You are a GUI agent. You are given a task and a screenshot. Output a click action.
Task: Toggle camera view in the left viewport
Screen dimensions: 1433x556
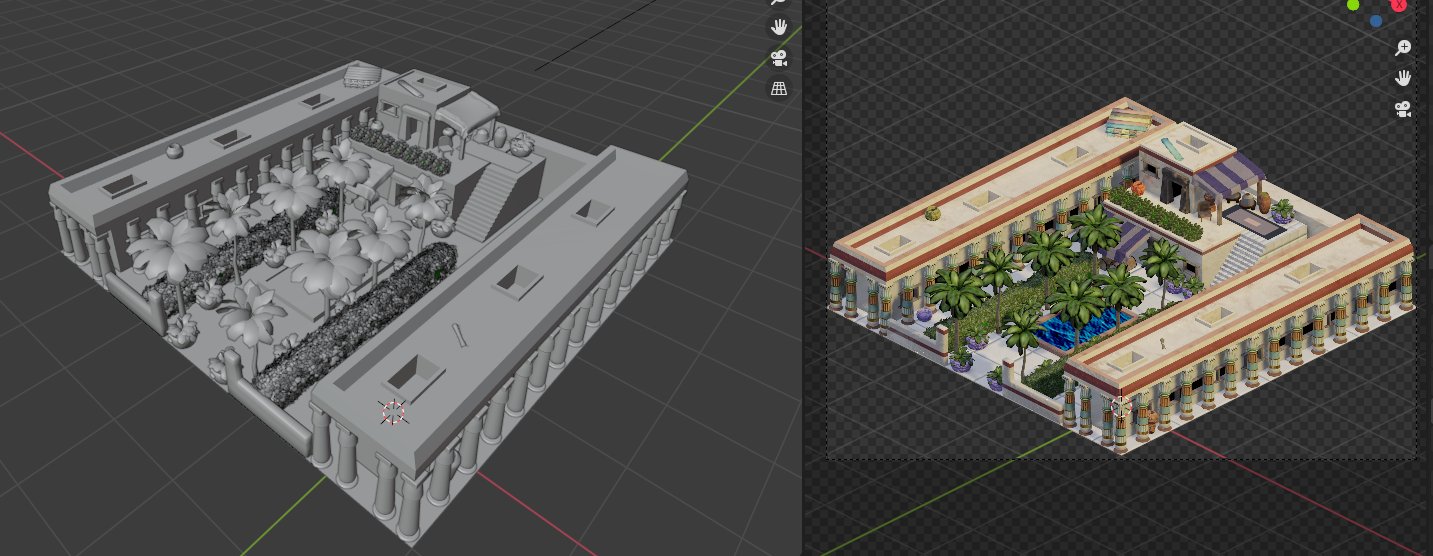(x=779, y=58)
